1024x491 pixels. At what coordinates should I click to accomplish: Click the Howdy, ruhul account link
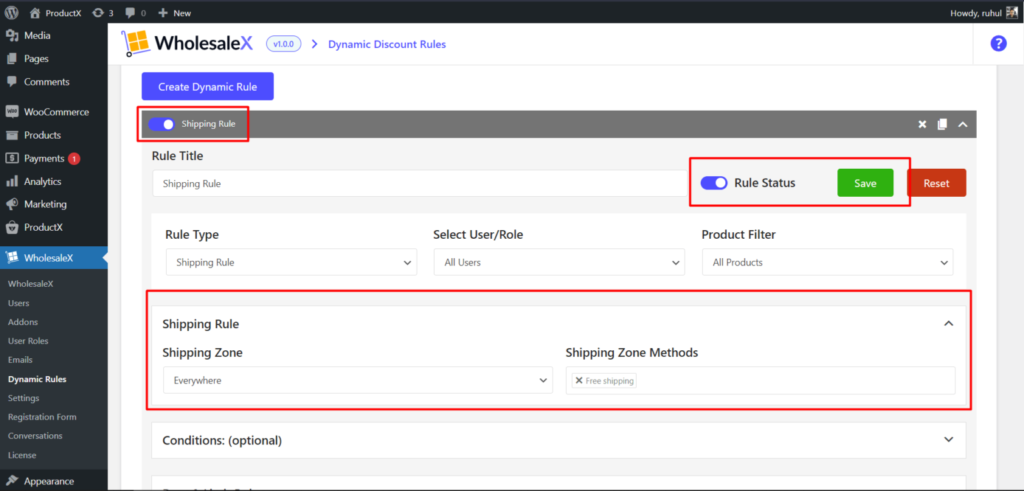click(x=976, y=13)
